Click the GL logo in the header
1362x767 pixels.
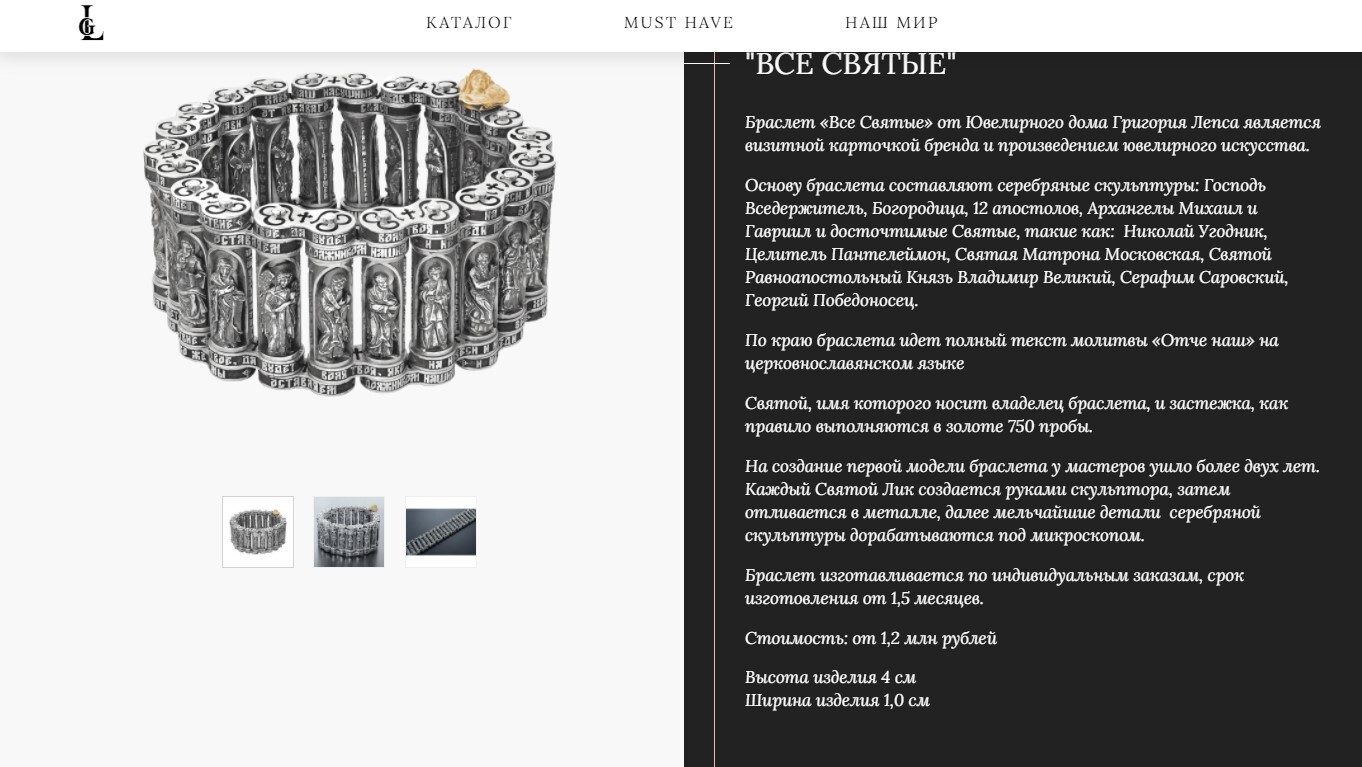coord(91,23)
